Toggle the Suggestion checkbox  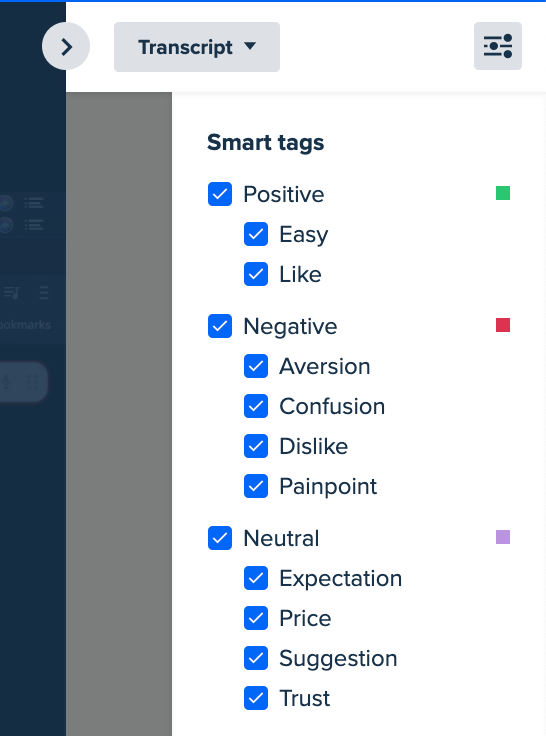(x=256, y=658)
